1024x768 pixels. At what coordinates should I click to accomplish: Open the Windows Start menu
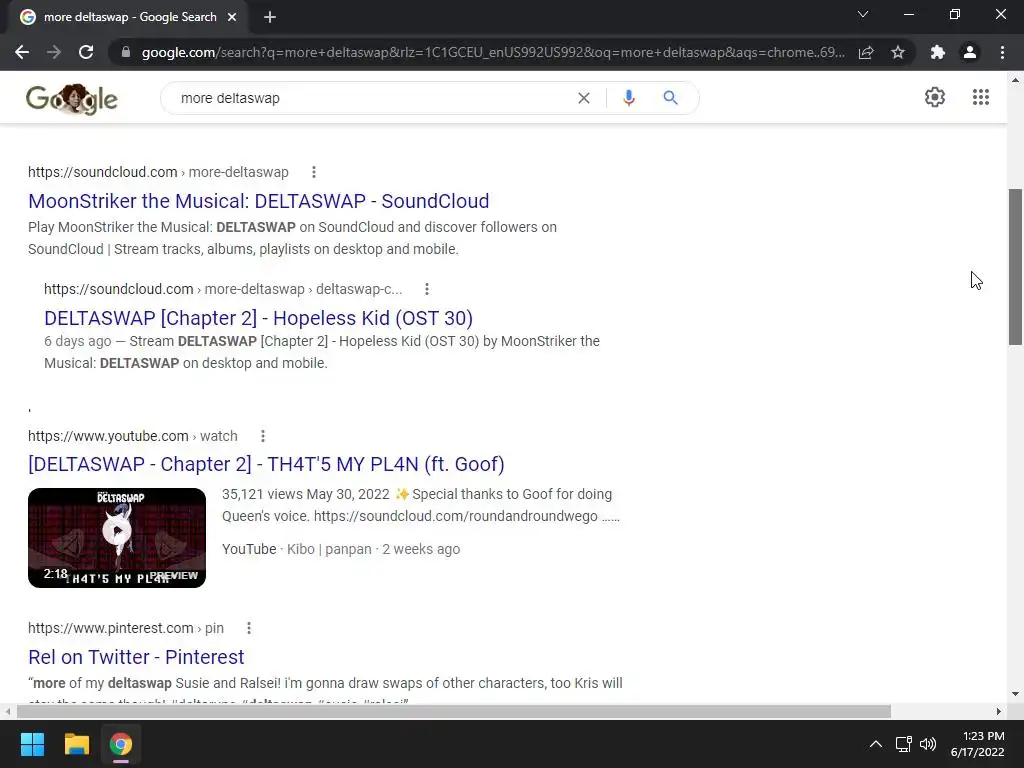tap(32, 744)
